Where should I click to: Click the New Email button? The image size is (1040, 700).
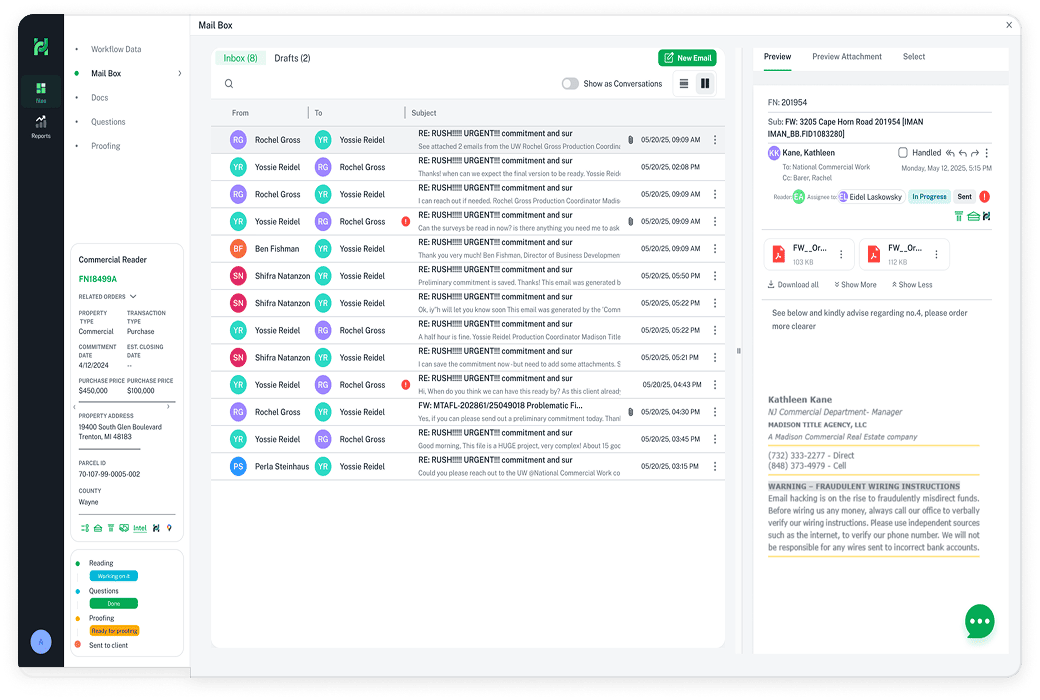[687, 58]
